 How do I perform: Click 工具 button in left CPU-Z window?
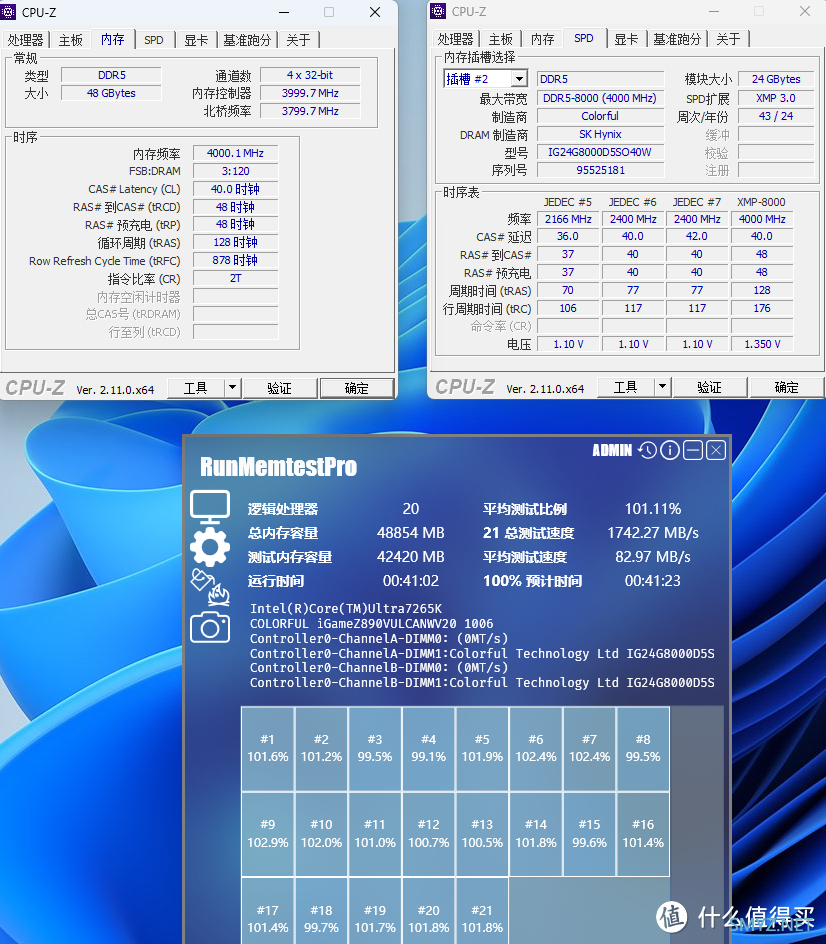tap(196, 388)
